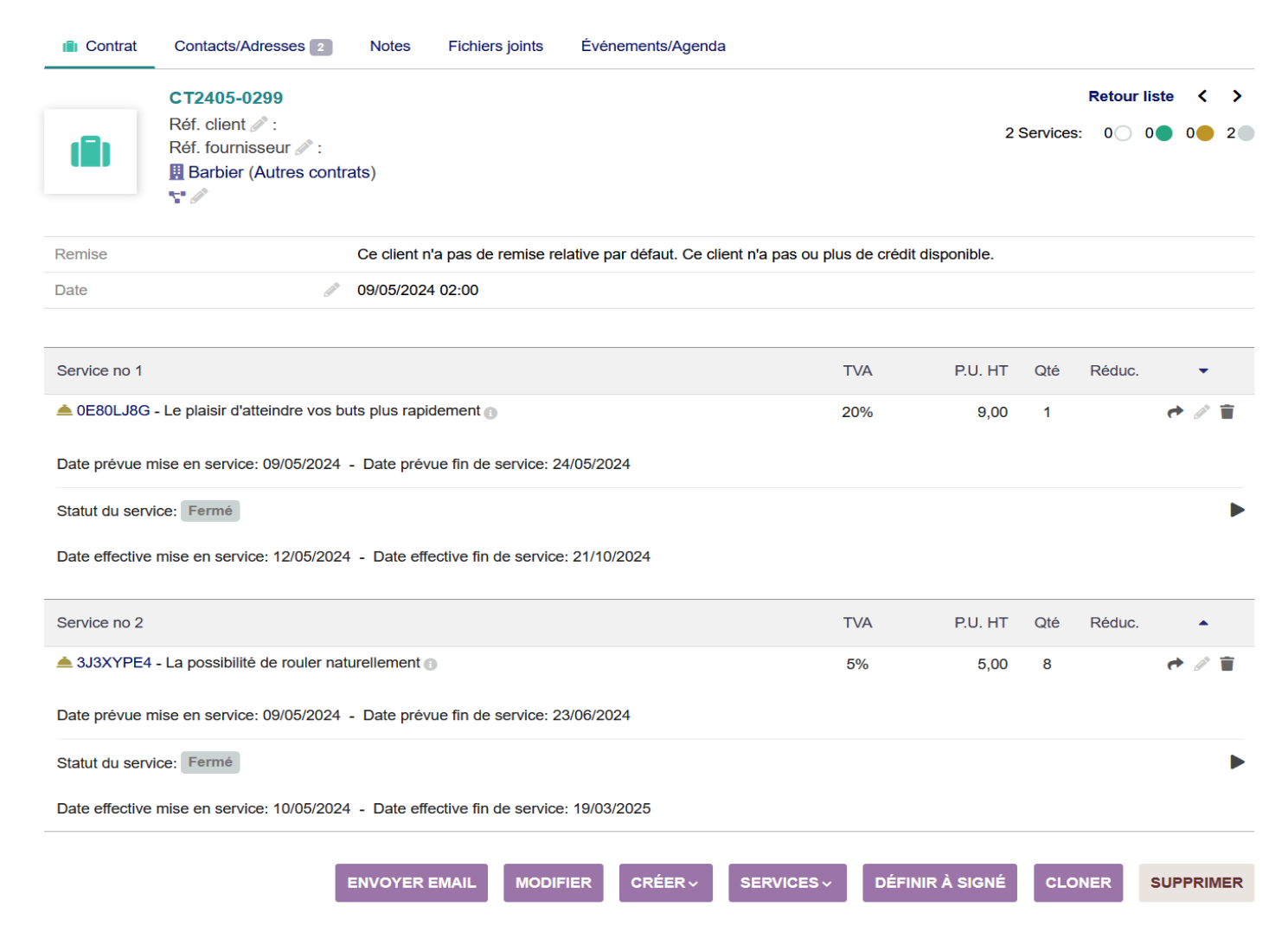Open the Notes tab
The image size is (1288, 926).
(x=390, y=46)
